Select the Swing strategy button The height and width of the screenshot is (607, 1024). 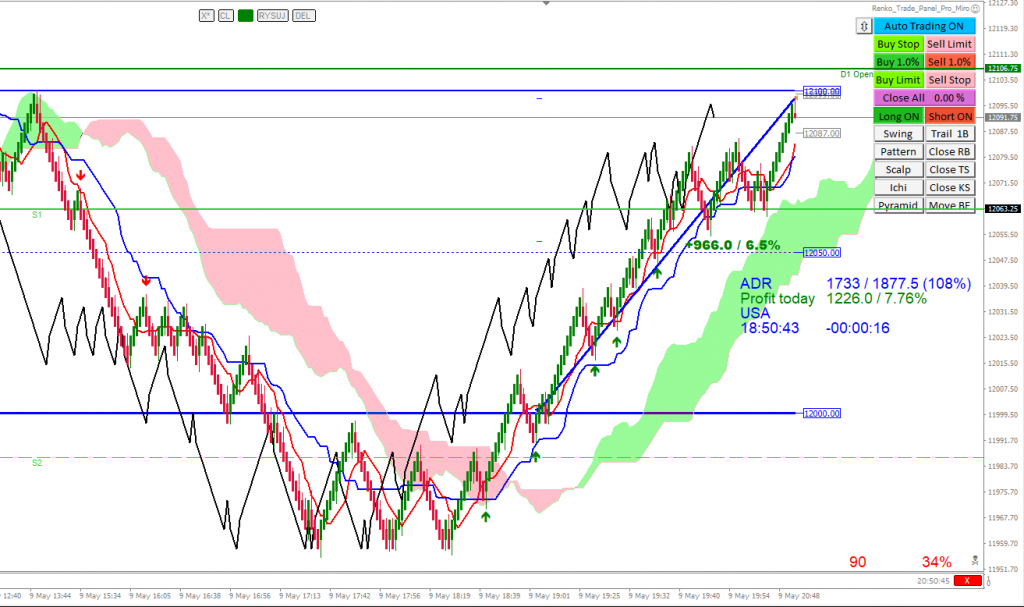click(x=897, y=134)
